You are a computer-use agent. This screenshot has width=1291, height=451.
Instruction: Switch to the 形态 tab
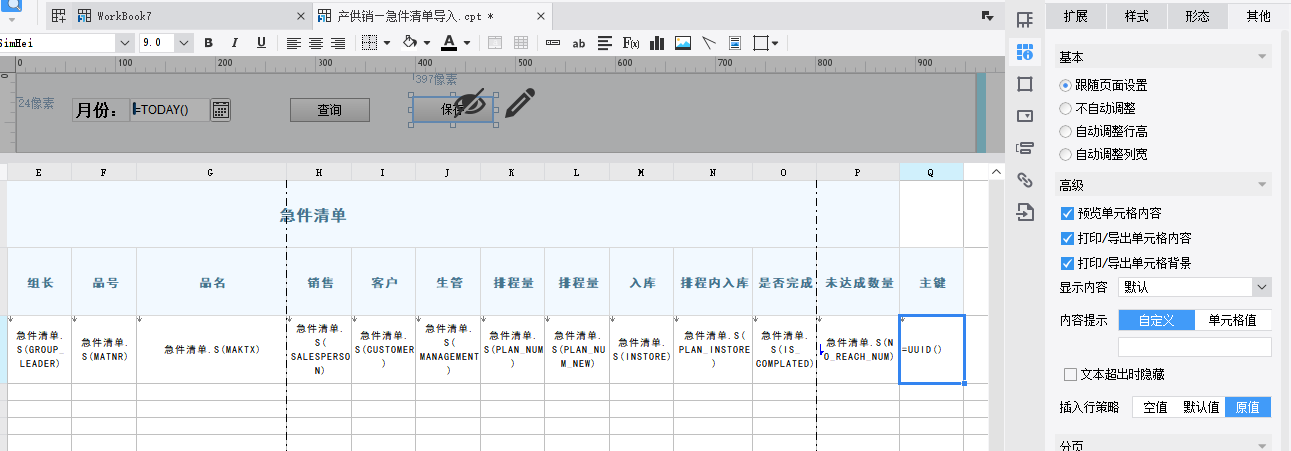(1197, 16)
